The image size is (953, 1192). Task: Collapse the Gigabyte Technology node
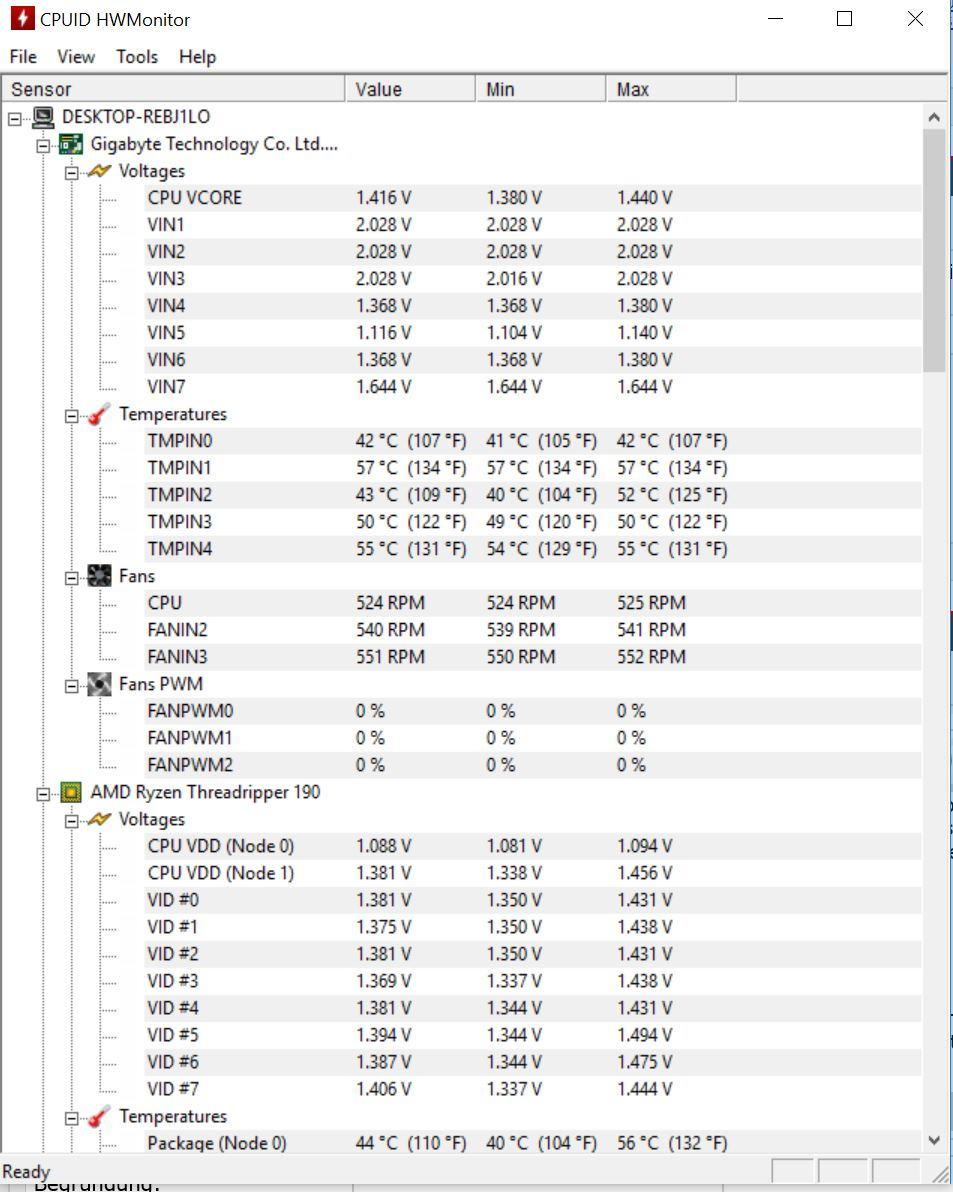(43, 145)
